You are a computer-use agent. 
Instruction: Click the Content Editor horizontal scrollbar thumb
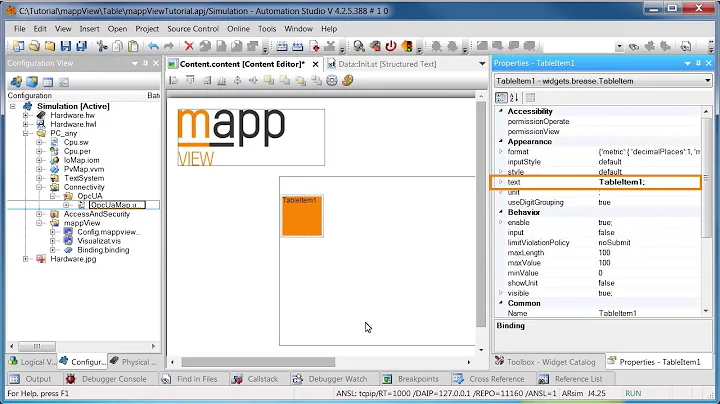(x=258, y=362)
